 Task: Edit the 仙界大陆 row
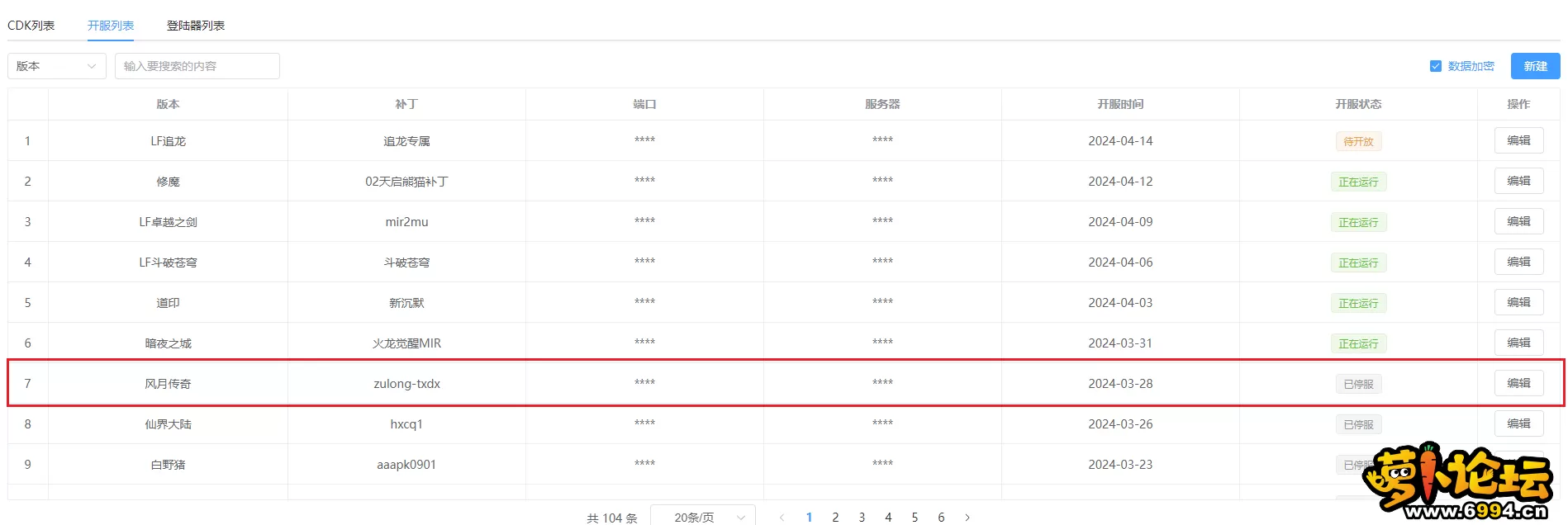(x=1519, y=423)
